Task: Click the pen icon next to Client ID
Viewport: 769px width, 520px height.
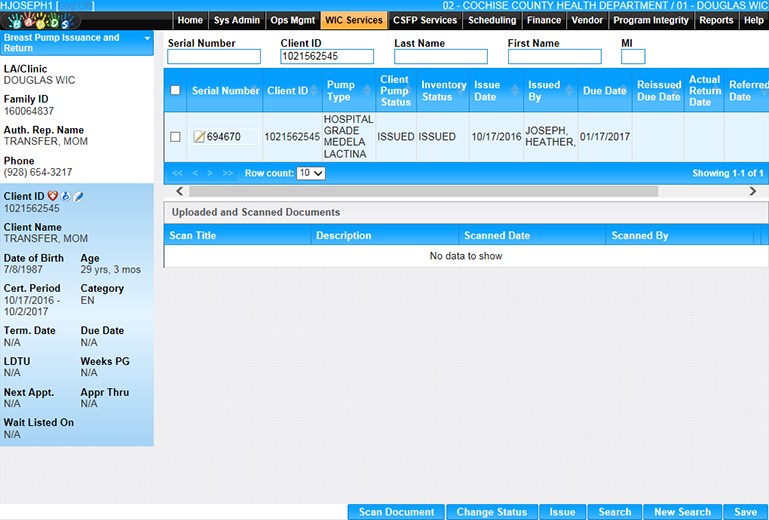Action: pyautogui.click(x=77, y=197)
